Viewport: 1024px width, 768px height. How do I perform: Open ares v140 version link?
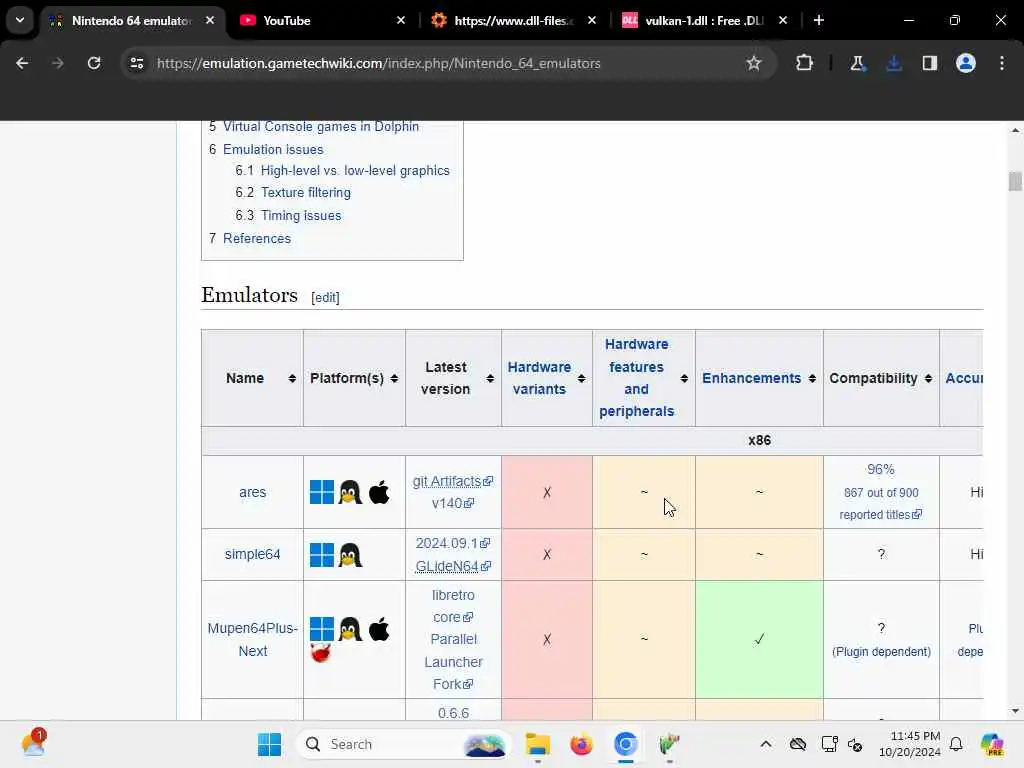coord(453,504)
